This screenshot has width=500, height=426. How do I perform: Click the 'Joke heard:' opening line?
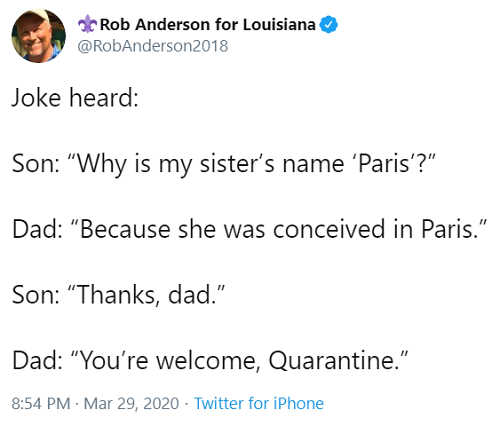click(75, 98)
